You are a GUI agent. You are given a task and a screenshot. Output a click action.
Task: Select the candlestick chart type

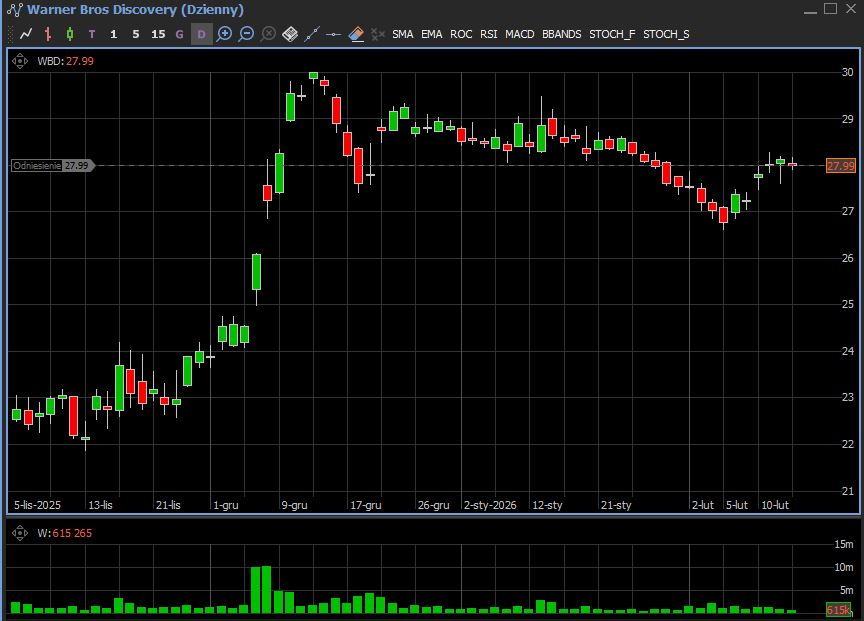coord(70,34)
